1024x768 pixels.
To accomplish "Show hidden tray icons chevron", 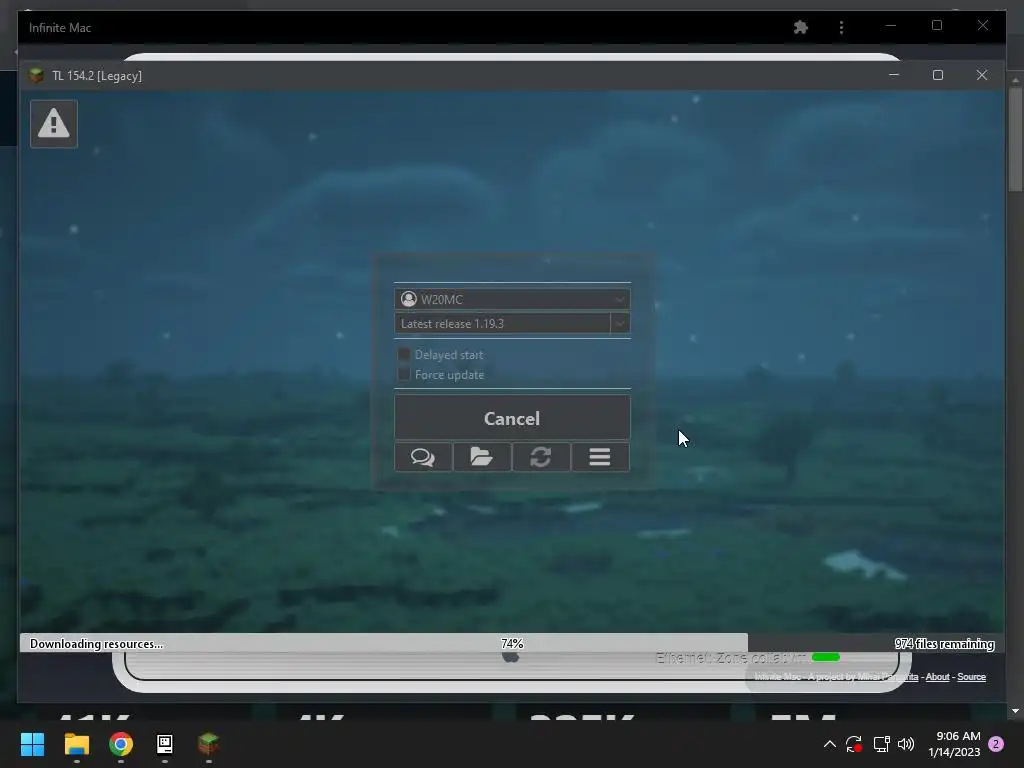I will click(829, 744).
